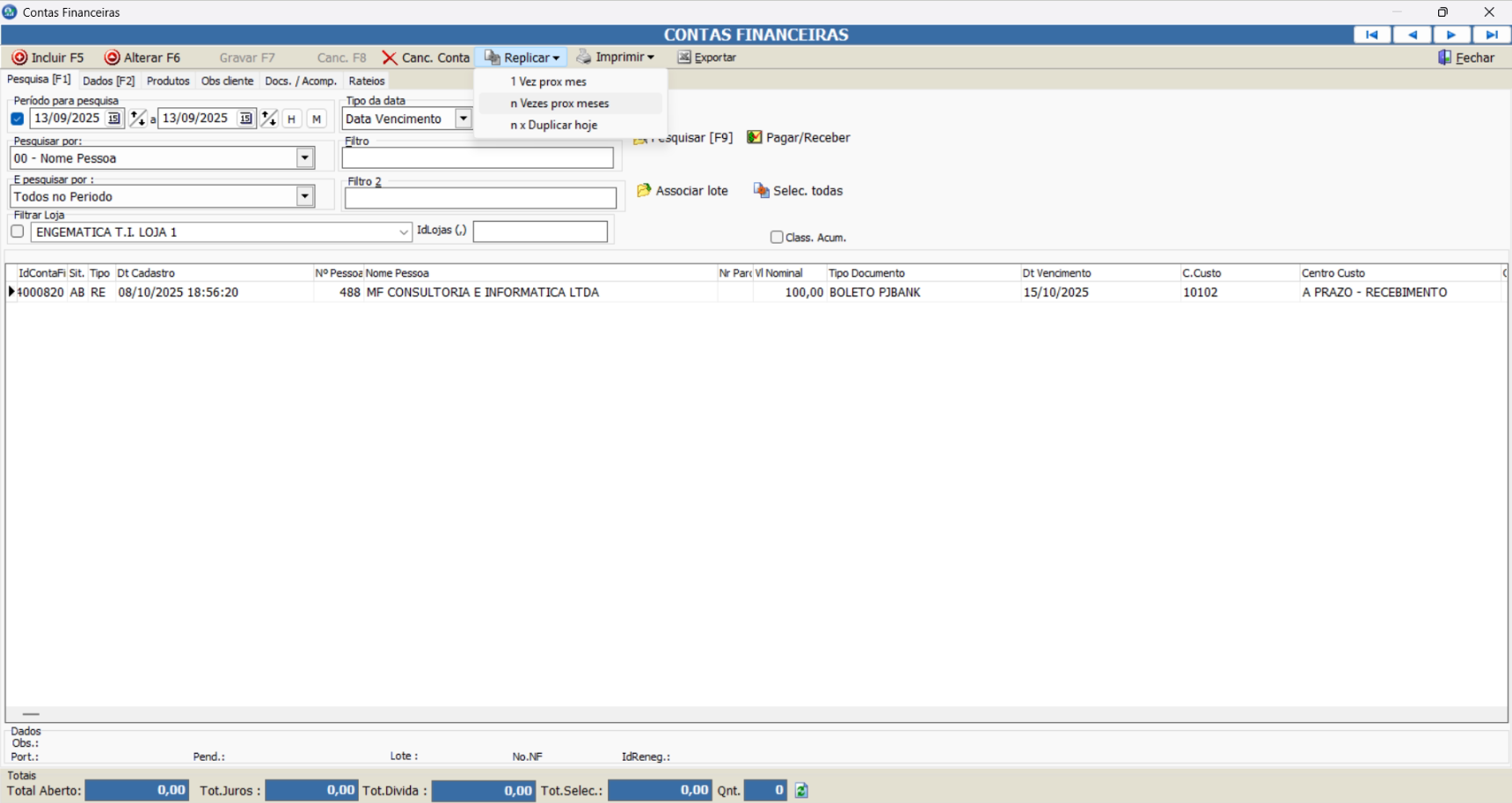
Task: Tick the Class. Acum. checkbox
Action: click(777, 237)
